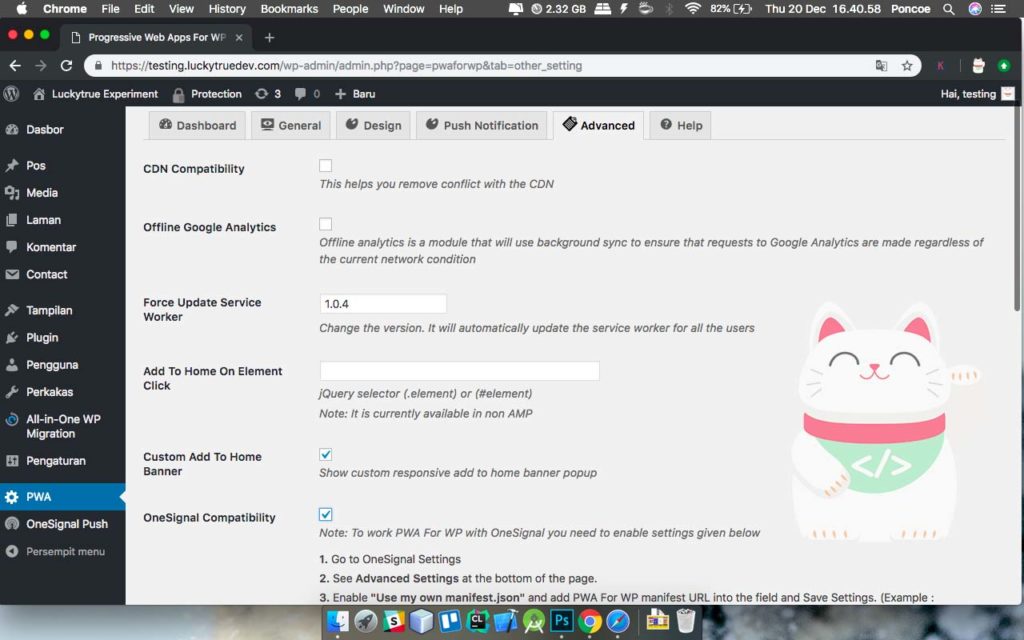Enable the CDN Compatibility checkbox
Viewport: 1024px width, 640px height.
(x=325, y=166)
